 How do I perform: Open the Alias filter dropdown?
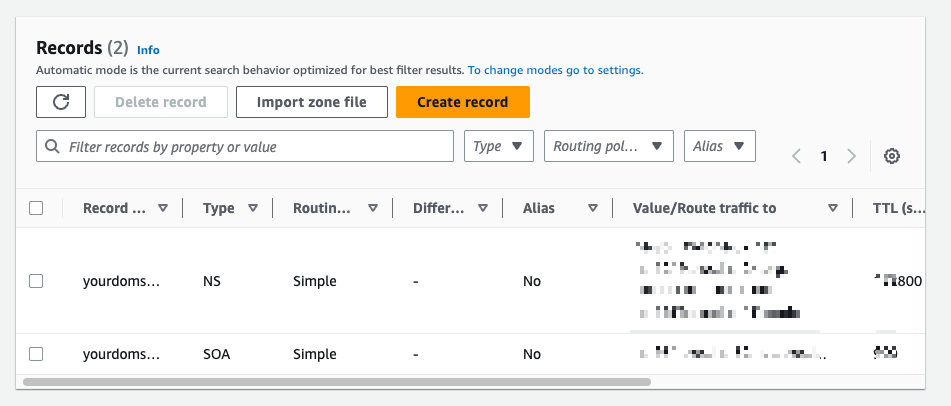click(x=719, y=146)
